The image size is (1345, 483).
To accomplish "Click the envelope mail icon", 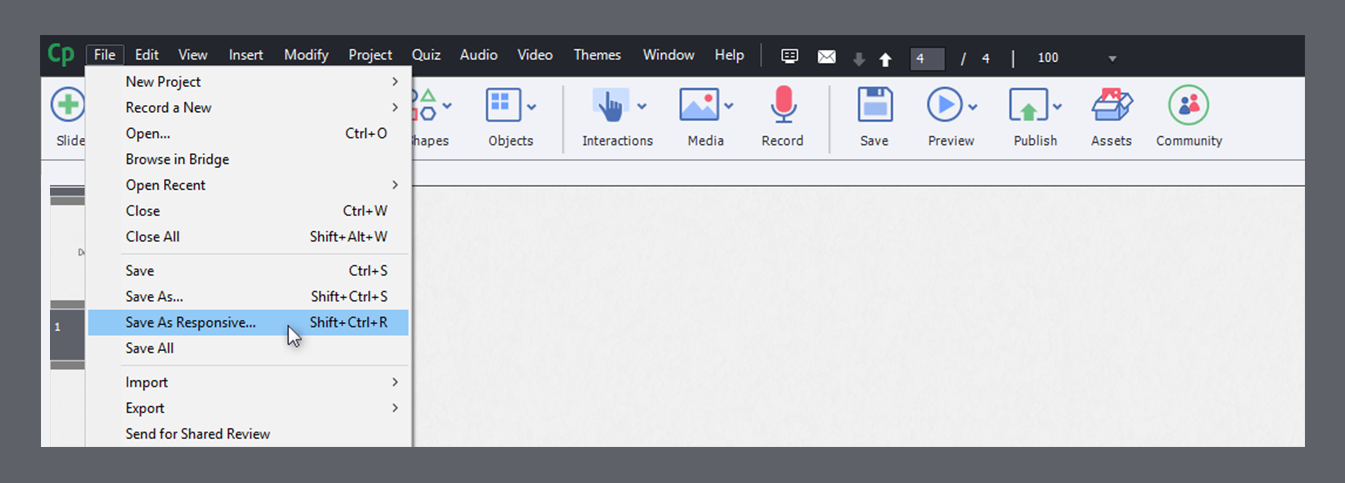I will [x=826, y=57].
